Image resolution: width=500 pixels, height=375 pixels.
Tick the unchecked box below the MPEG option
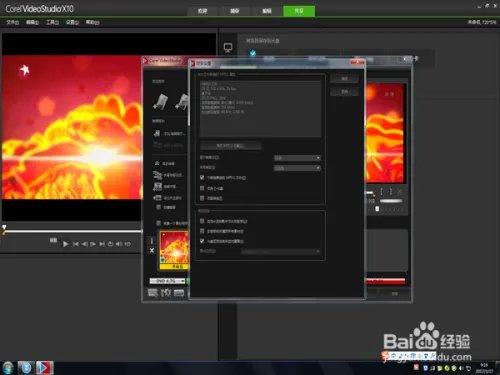point(202,188)
